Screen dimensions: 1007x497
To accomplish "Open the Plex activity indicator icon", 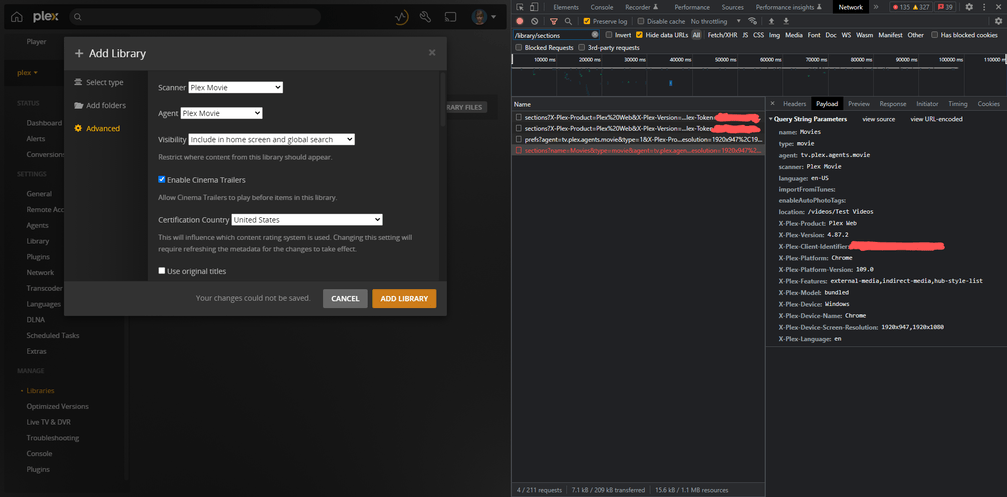I will 401,17.
